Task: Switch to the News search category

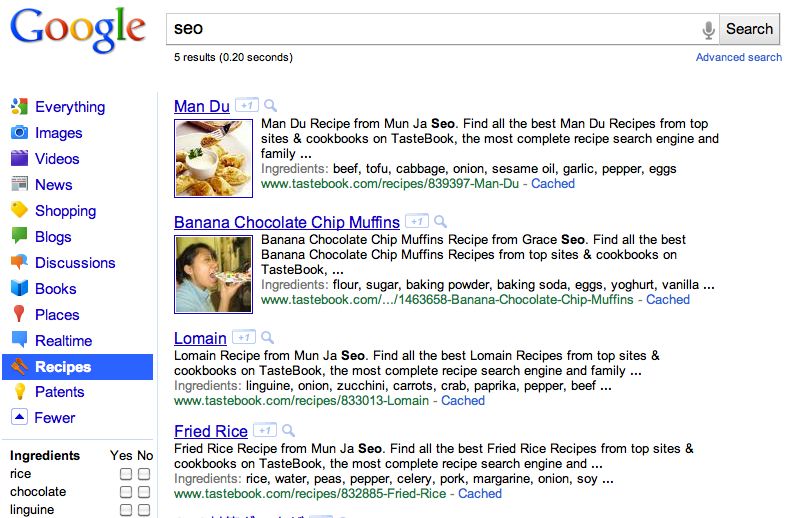Action: pos(53,185)
